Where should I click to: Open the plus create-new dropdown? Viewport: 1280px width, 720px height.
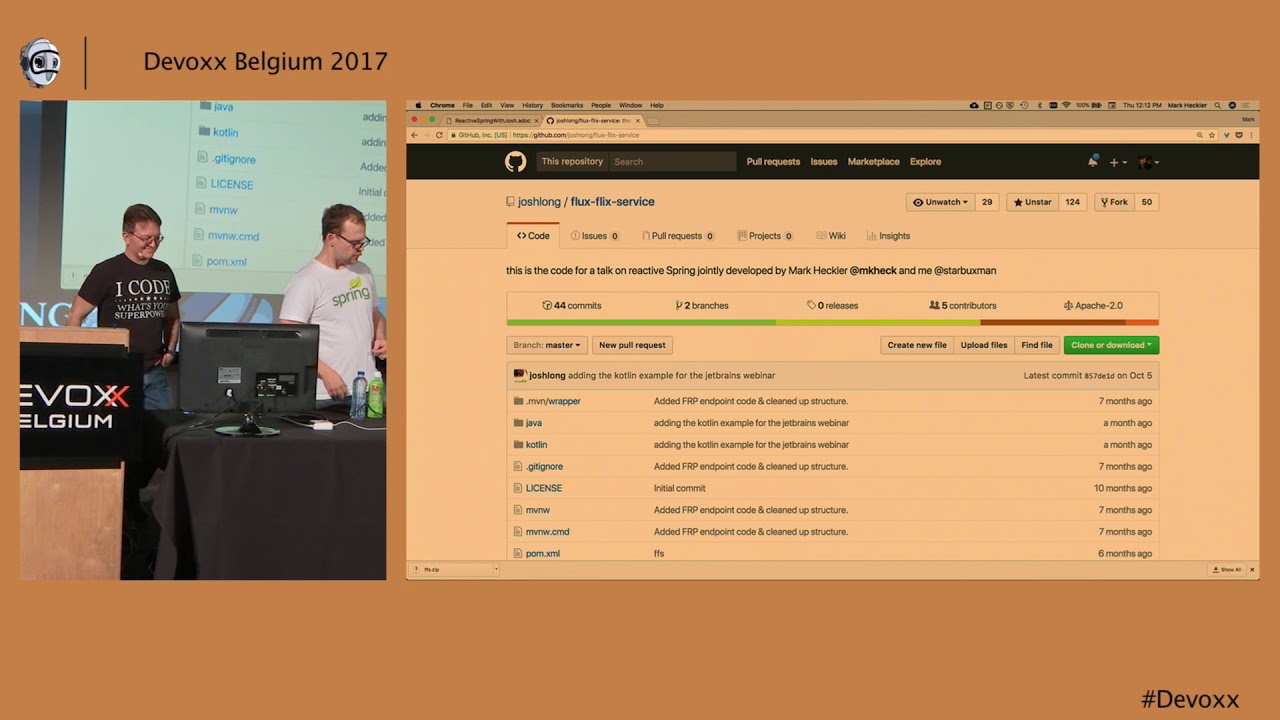pyautogui.click(x=1117, y=162)
